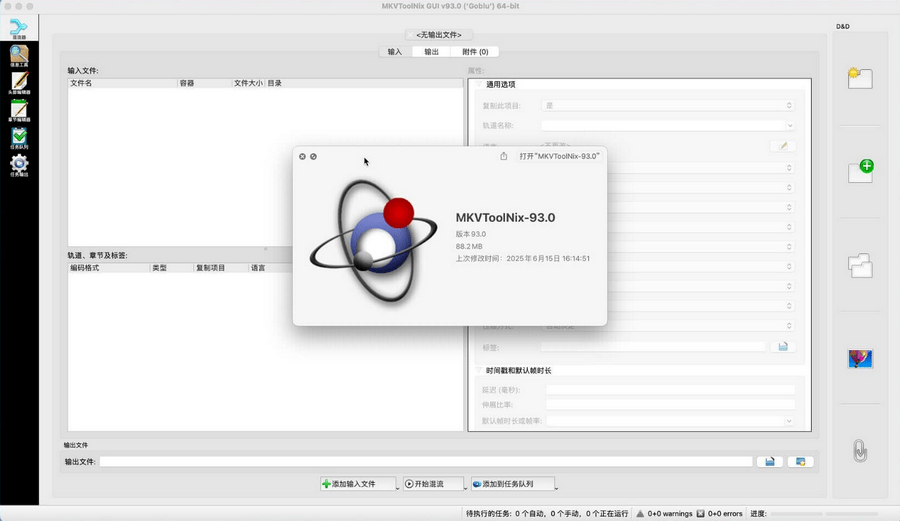Open the dropdown arrow beside 开始混流
The height and width of the screenshot is (521, 900).
coord(465,487)
